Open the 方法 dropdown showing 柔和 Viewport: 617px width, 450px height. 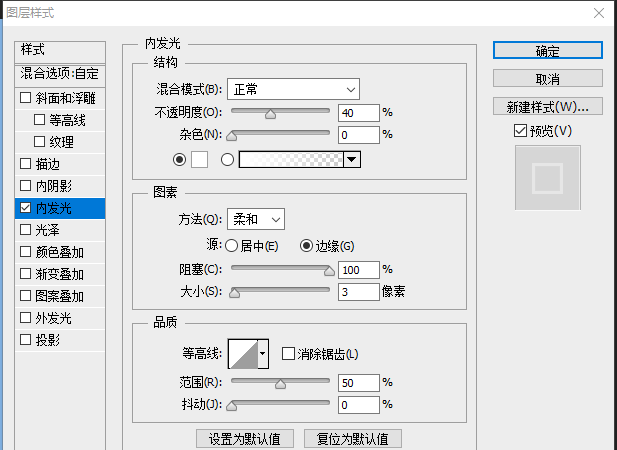coord(256,219)
